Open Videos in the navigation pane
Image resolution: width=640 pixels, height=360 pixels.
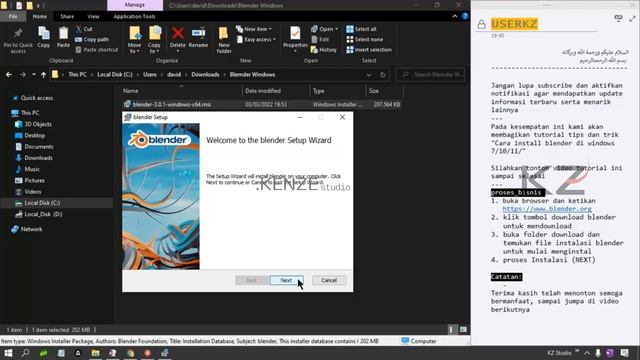pyautogui.click(x=33, y=191)
